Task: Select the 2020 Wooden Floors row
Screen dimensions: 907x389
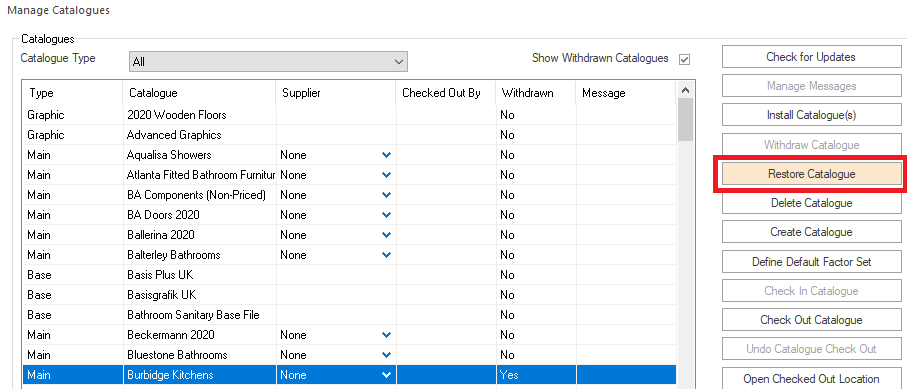Action: [x=349, y=115]
